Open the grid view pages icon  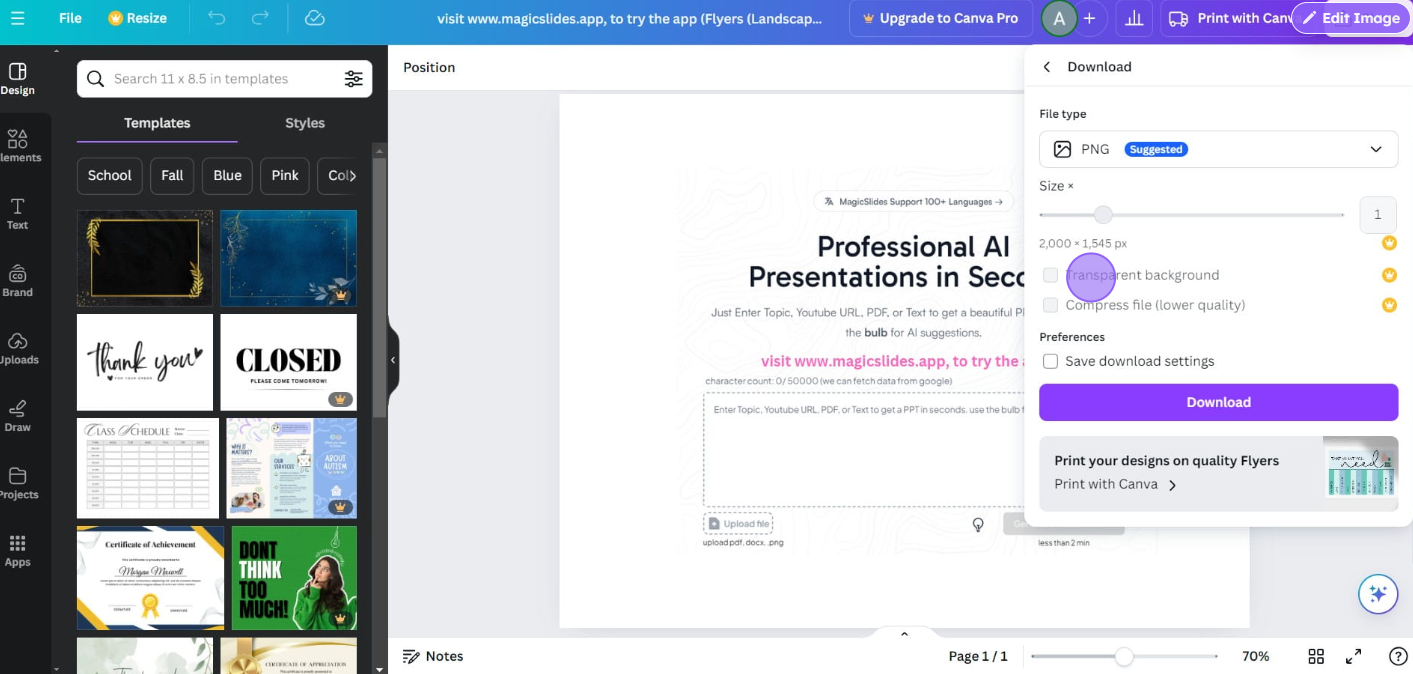click(1316, 656)
